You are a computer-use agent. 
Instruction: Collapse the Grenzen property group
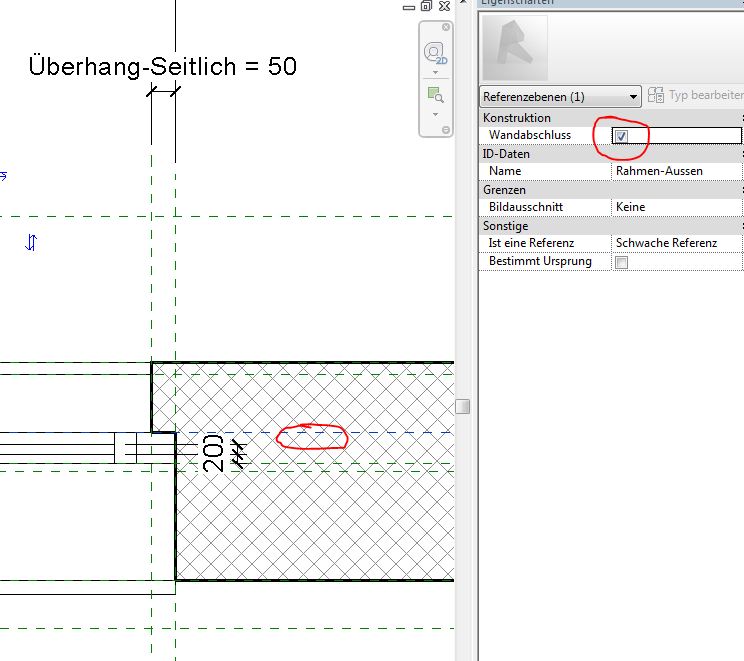point(742,190)
